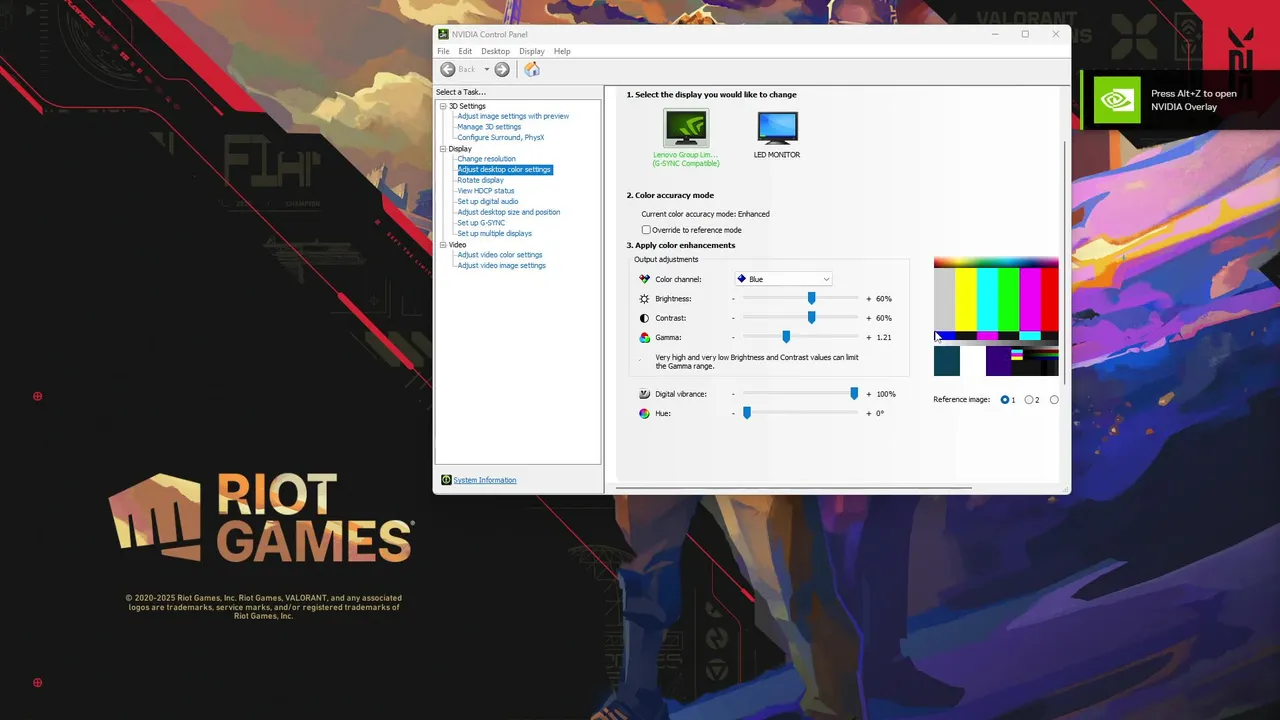Click the Digital vibrance icon
Image resolution: width=1280 pixels, height=720 pixels.
[644, 394]
